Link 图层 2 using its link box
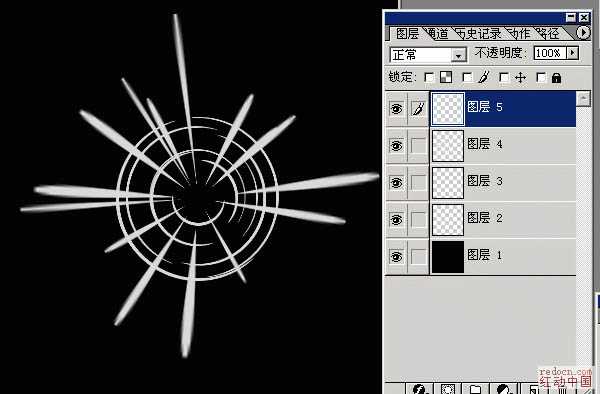The height and width of the screenshot is (394, 600). pyautogui.click(x=418, y=220)
